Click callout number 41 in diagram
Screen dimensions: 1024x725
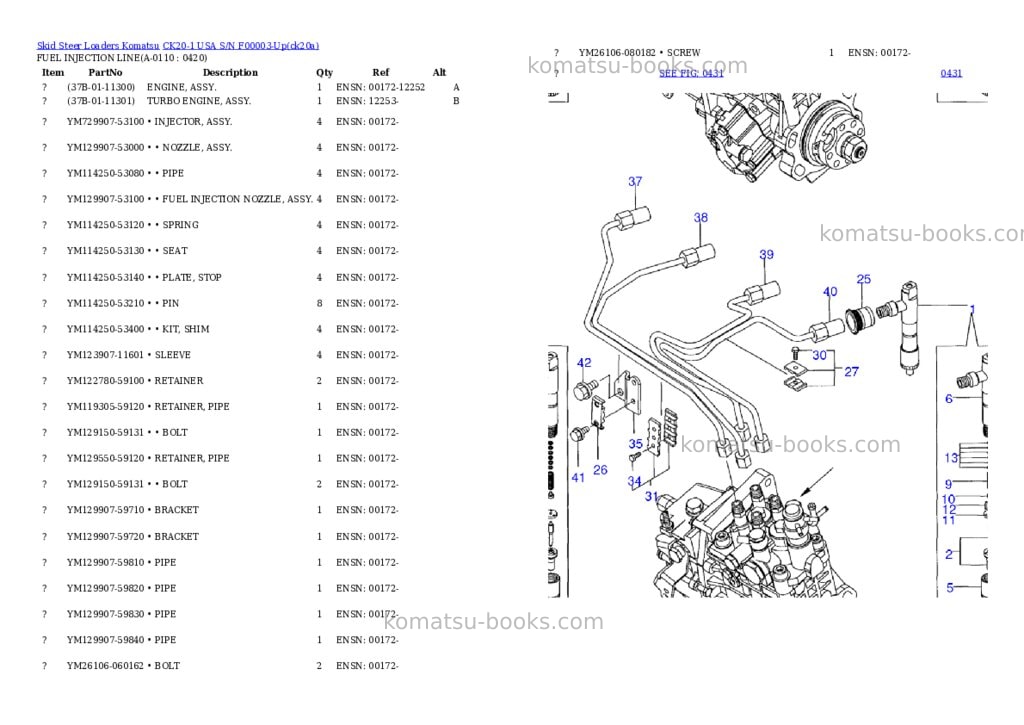click(x=578, y=477)
